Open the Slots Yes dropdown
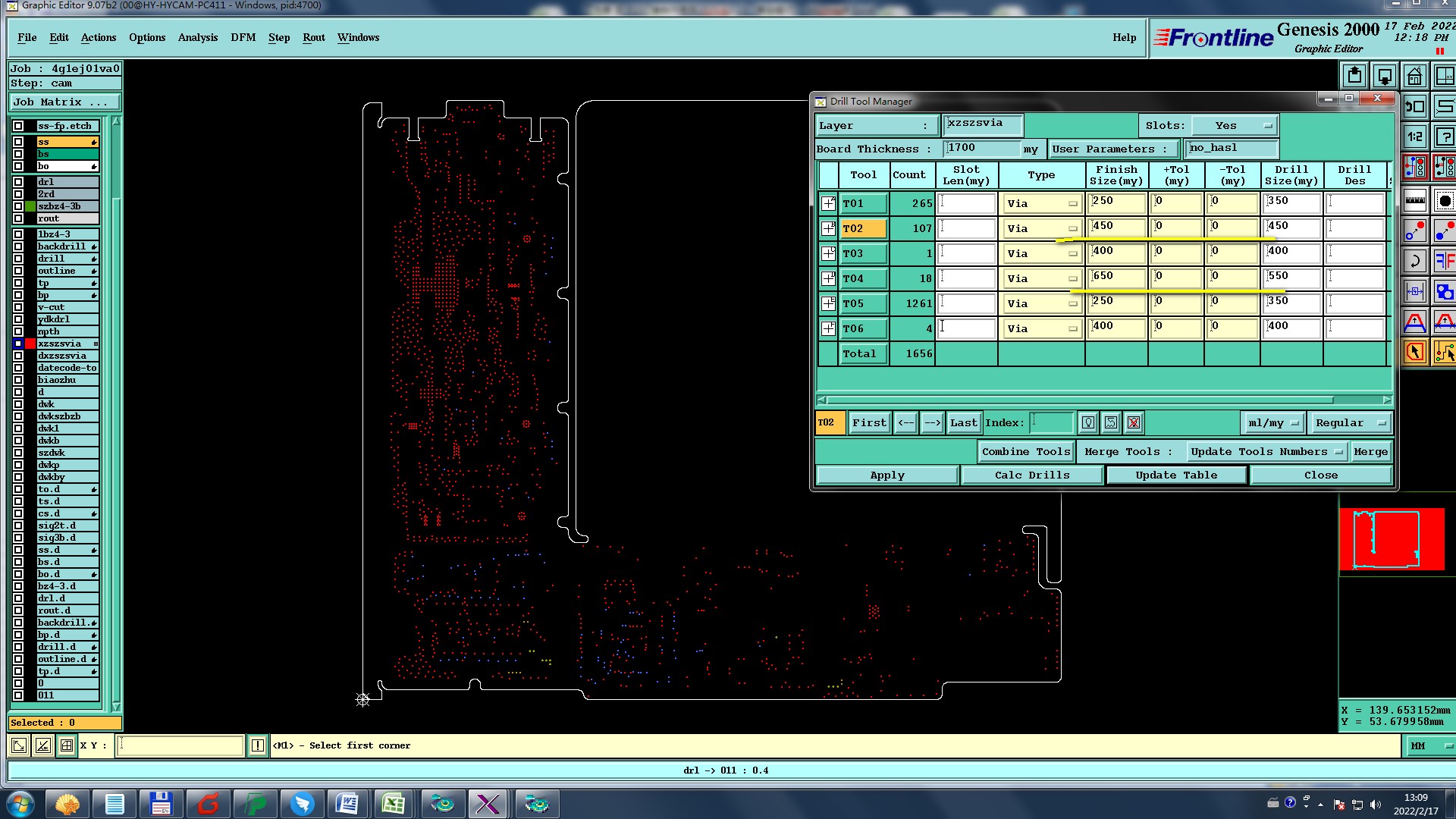The width and height of the screenshot is (1456, 819). pos(1234,126)
